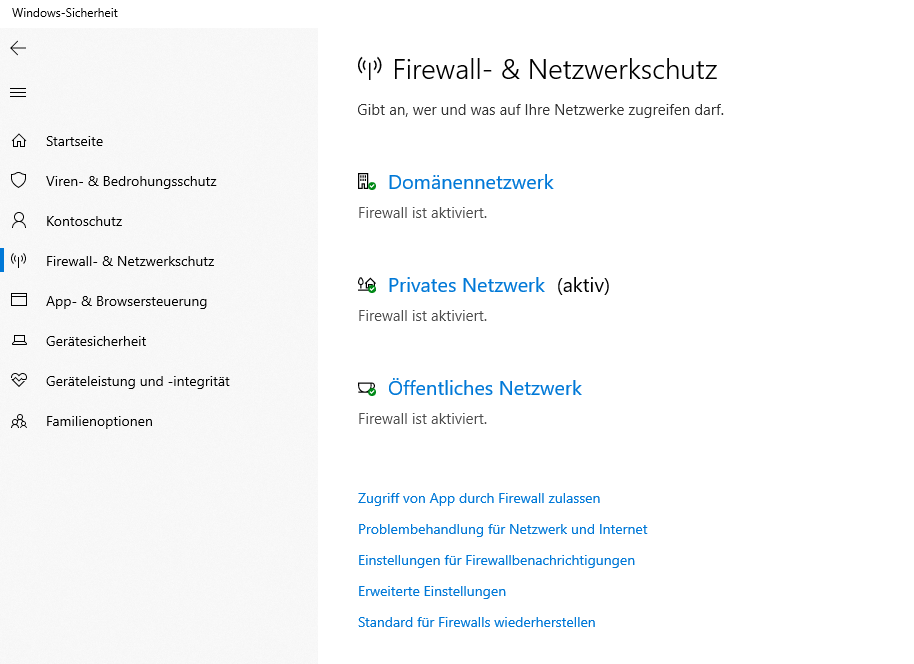Click the App- & Browsersteuerung window icon
This screenshot has width=914, height=664.
click(x=18, y=301)
